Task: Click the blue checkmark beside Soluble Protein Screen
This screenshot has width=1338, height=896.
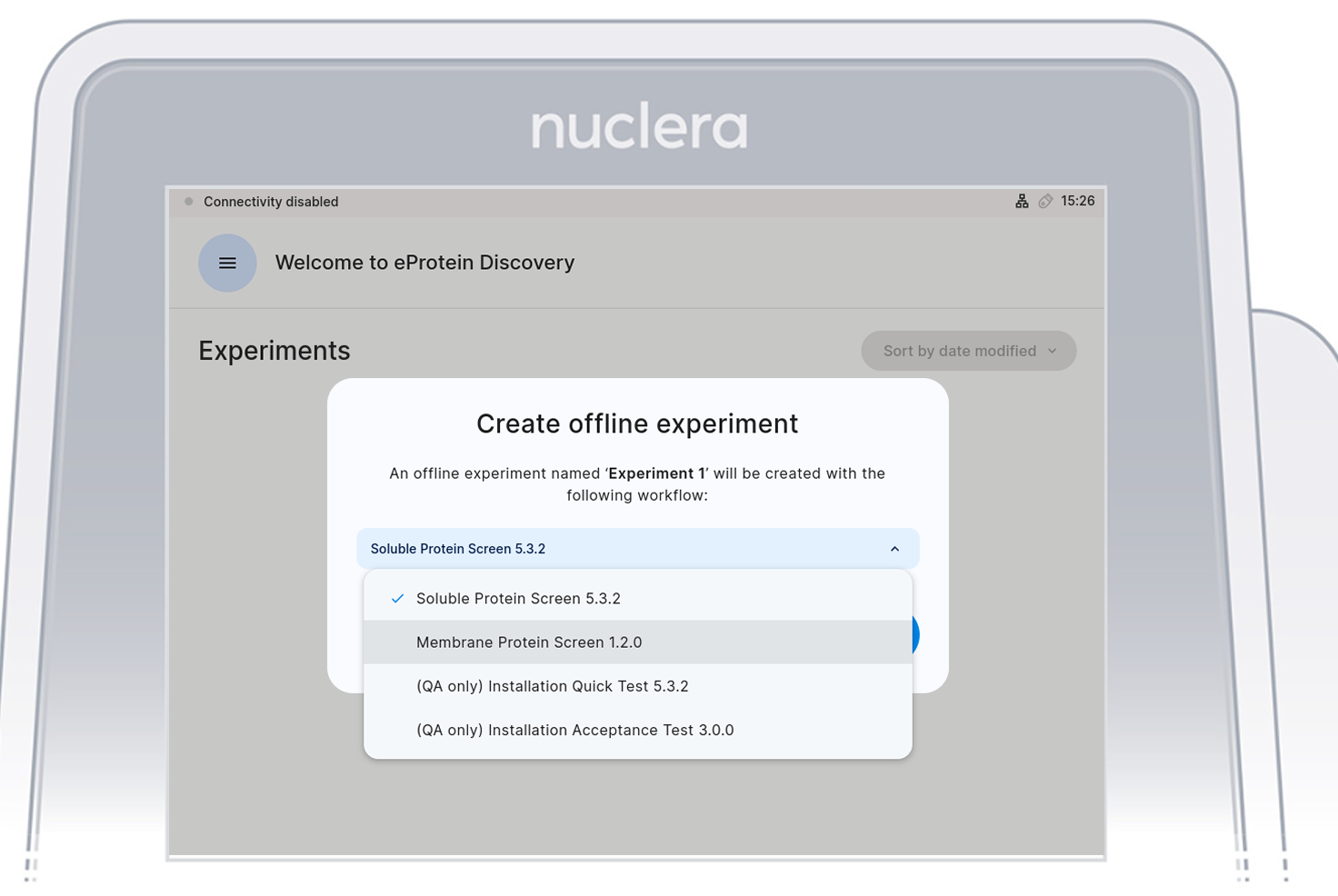Action: click(x=397, y=599)
